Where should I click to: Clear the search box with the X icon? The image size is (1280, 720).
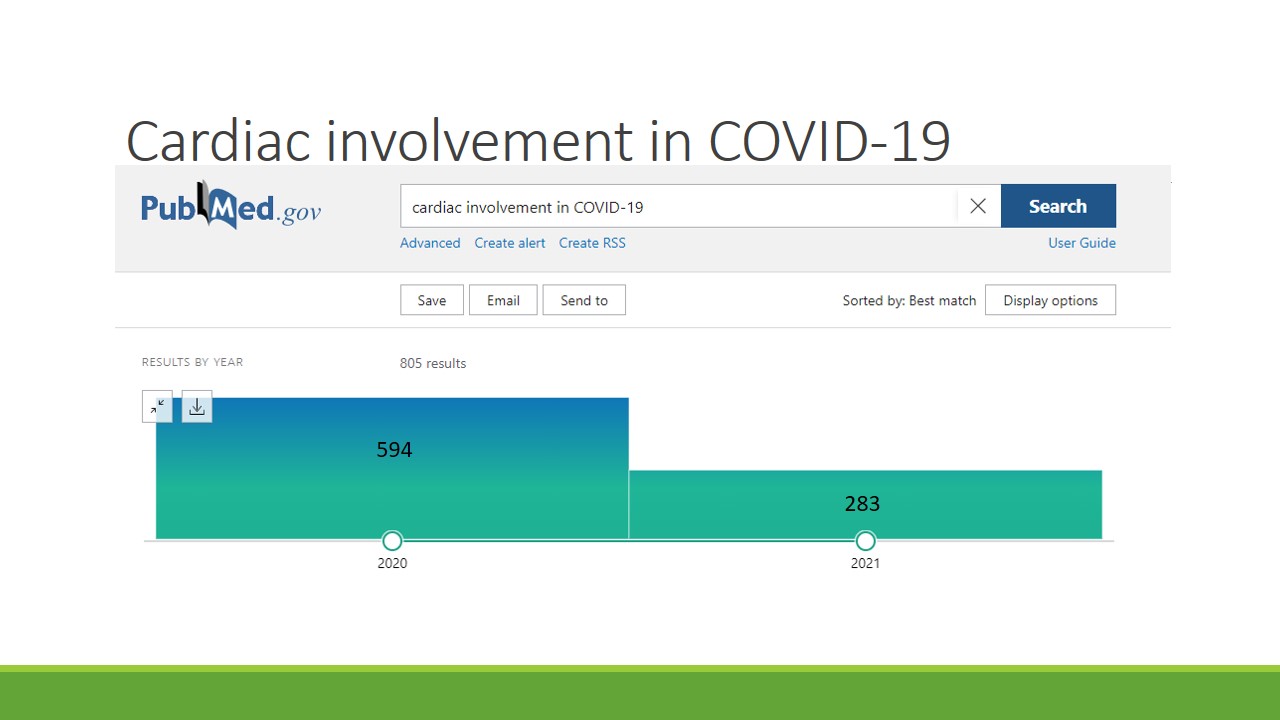tap(978, 206)
